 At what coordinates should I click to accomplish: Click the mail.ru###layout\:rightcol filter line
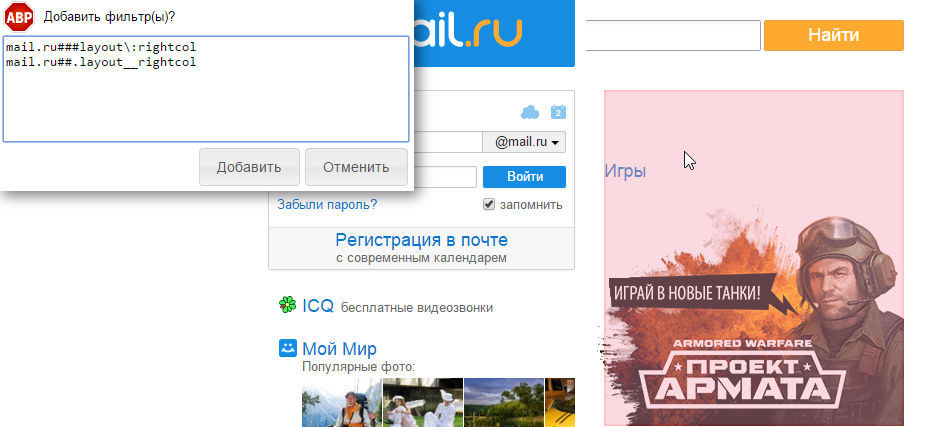click(101, 46)
